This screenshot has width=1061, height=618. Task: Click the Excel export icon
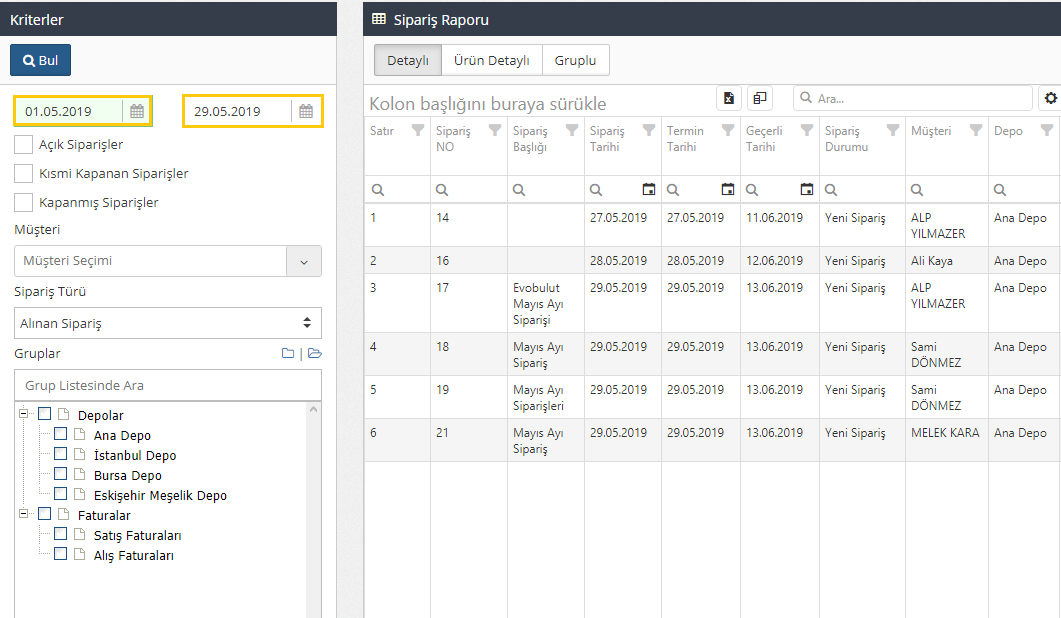729,98
